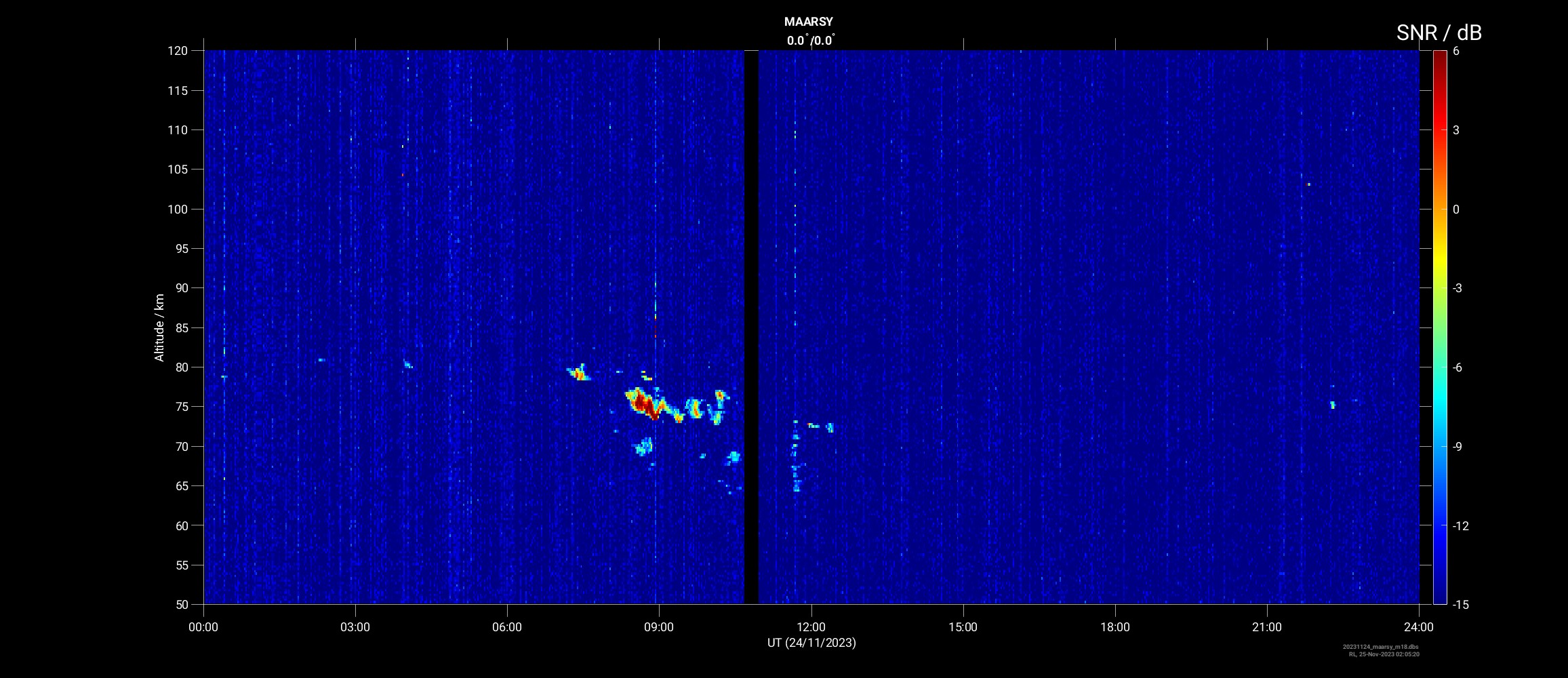
Task: Select the 00:00 time tick label
Action: coord(203,627)
